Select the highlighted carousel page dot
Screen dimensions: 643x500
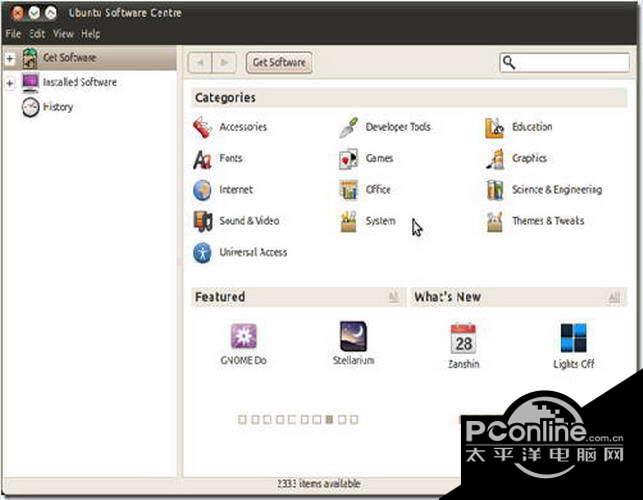point(329,420)
